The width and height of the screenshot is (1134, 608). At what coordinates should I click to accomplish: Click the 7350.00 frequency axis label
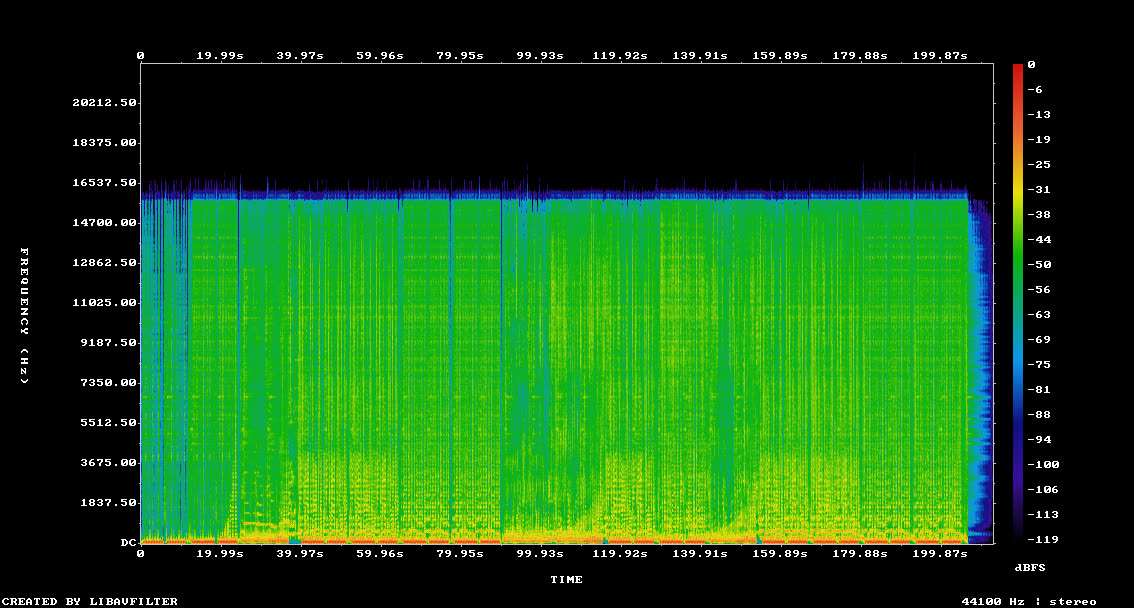coord(108,383)
